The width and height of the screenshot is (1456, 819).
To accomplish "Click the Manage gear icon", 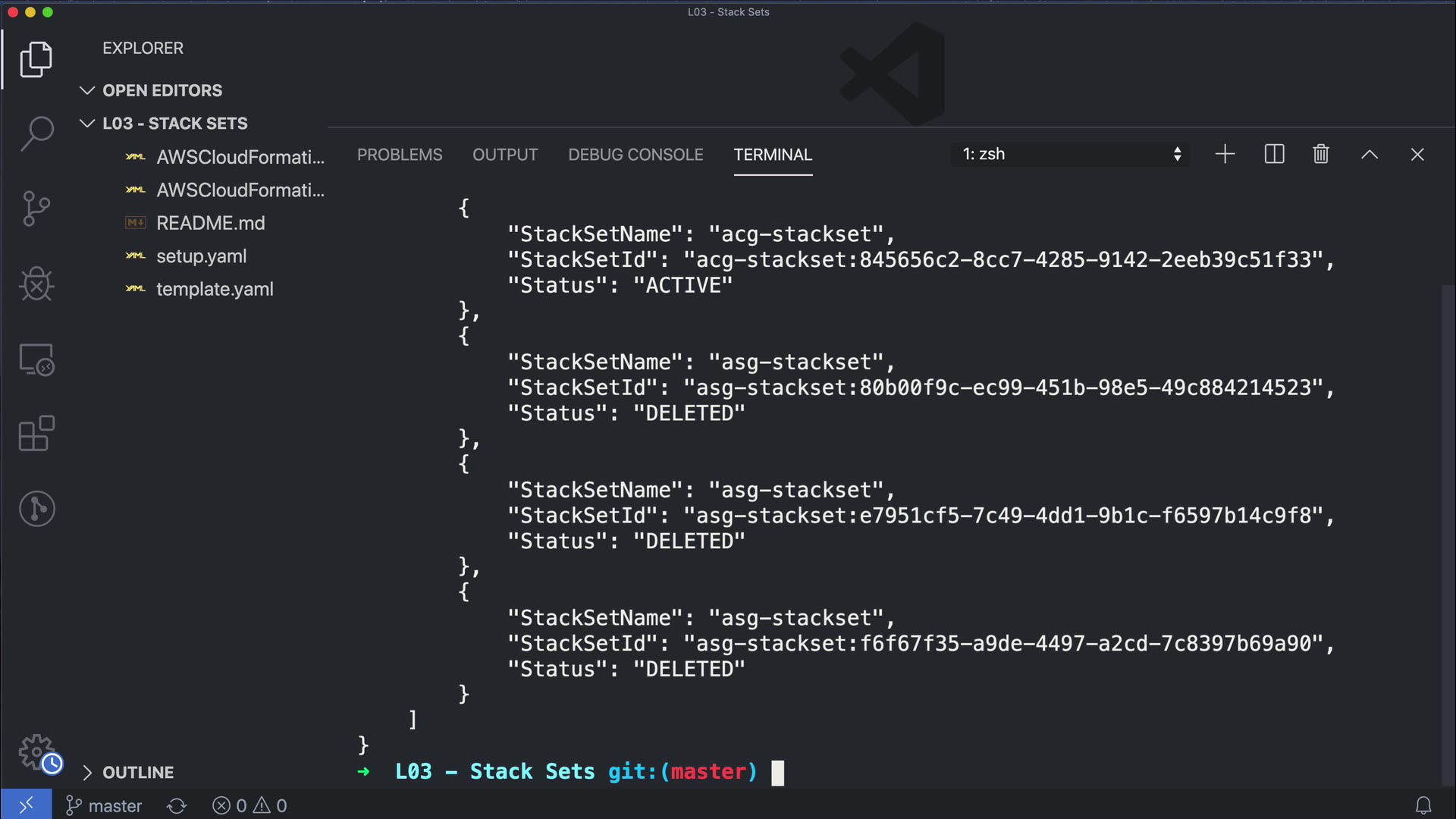I will pyautogui.click(x=36, y=752).
